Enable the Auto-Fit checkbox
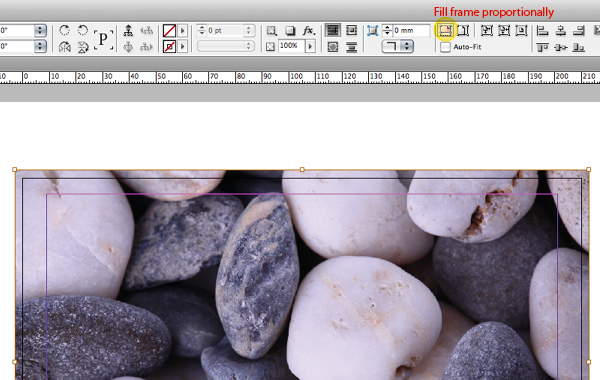 (445, 47)
